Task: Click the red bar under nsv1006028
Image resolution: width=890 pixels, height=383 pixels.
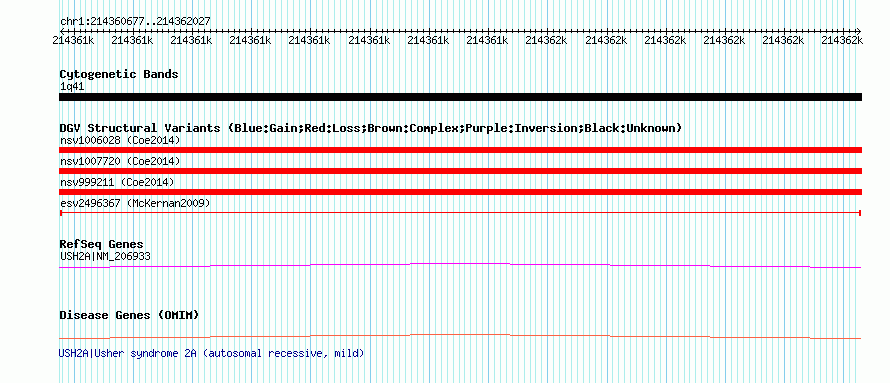Action: click(x=460, y=150)
